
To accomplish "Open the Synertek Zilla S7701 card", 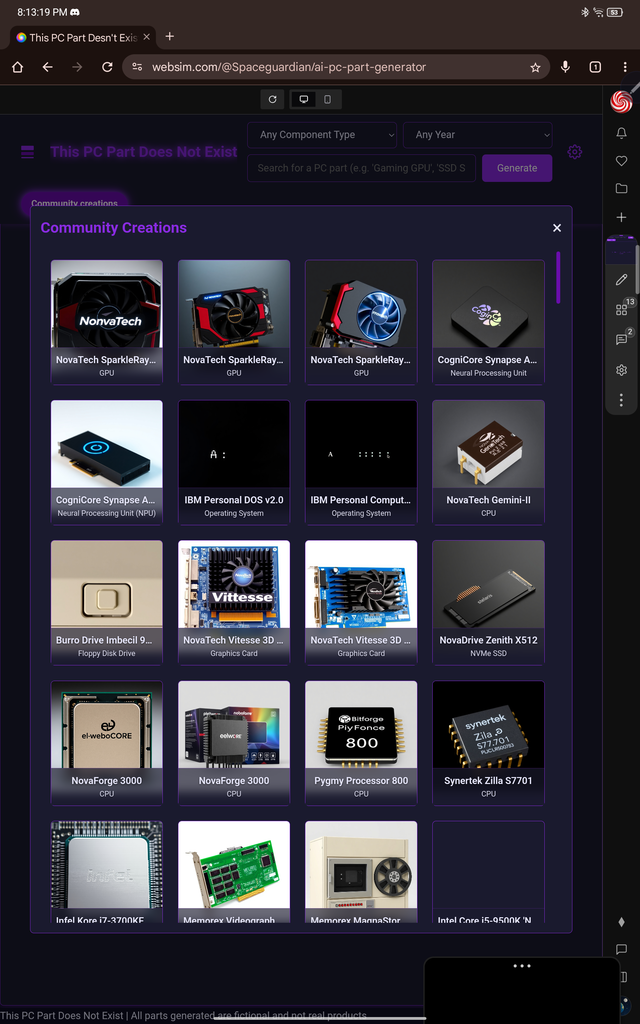I will 488,742.
